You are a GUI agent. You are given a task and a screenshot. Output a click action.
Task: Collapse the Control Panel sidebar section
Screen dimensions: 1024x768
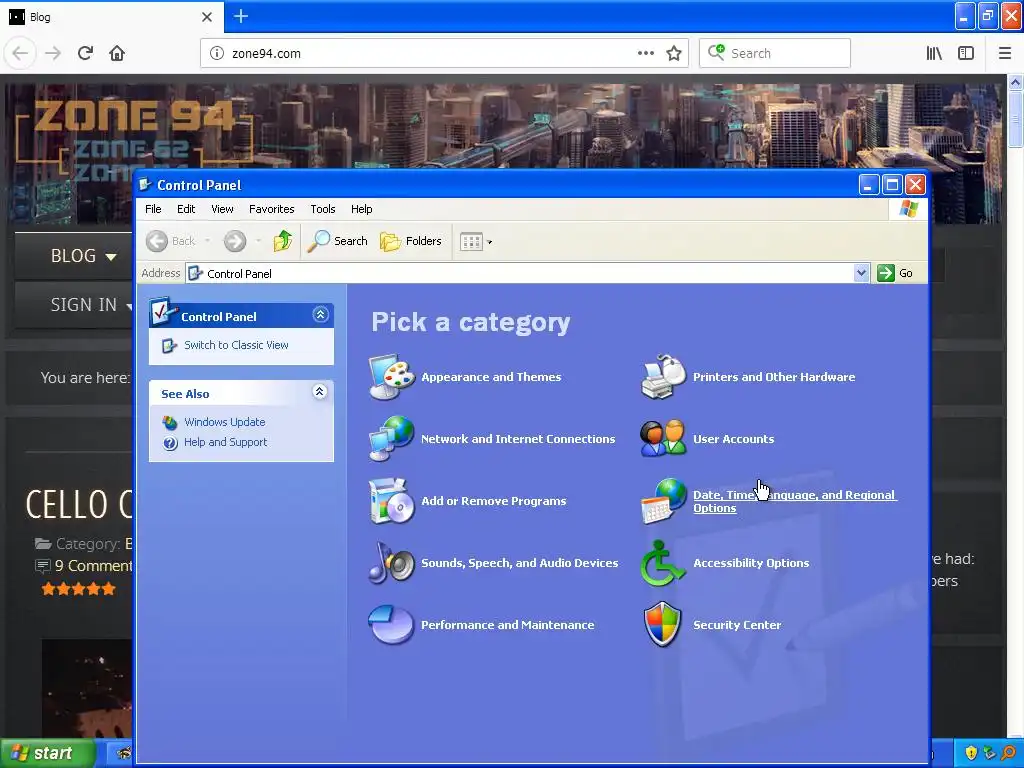point(320,315)
